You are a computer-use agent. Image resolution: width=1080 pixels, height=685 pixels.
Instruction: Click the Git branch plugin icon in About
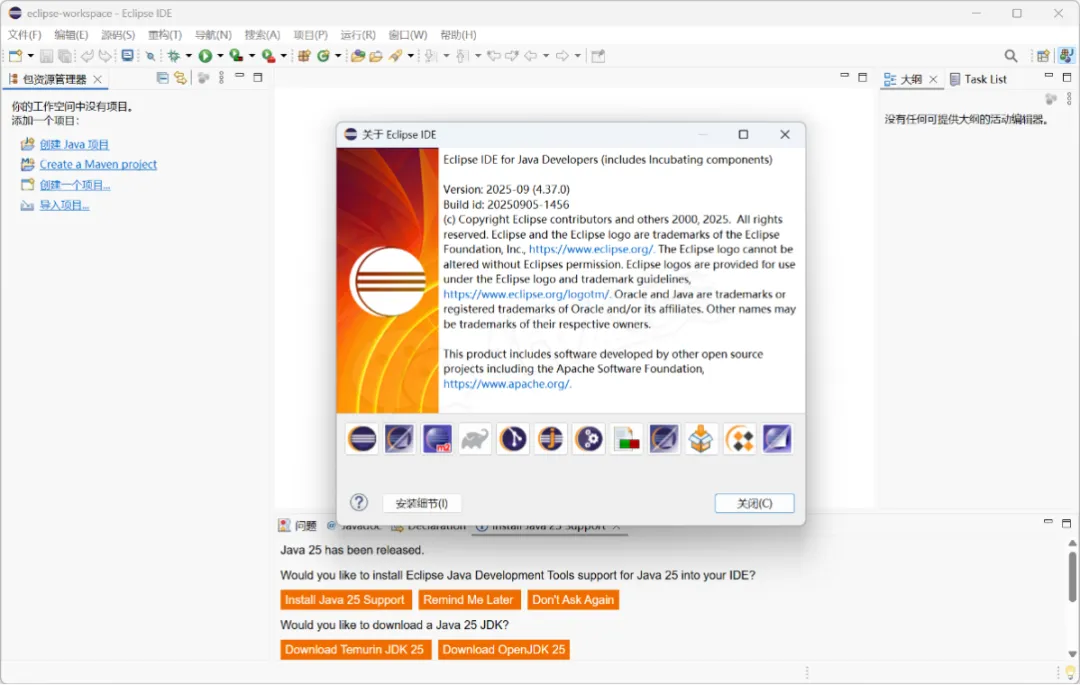513,439
